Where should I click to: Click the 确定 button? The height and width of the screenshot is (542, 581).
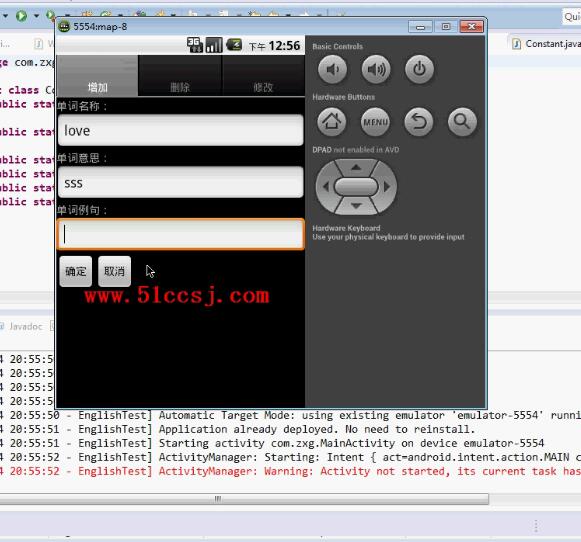click(76, 271)
